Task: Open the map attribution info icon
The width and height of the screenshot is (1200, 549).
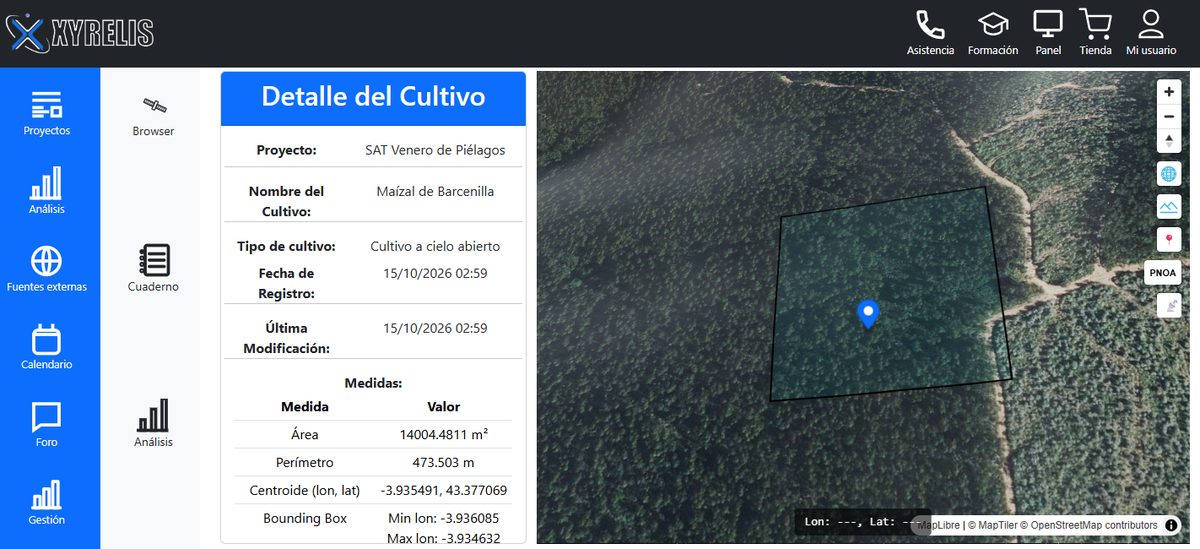Action: pyautogui.click(x=1171, y=525)
